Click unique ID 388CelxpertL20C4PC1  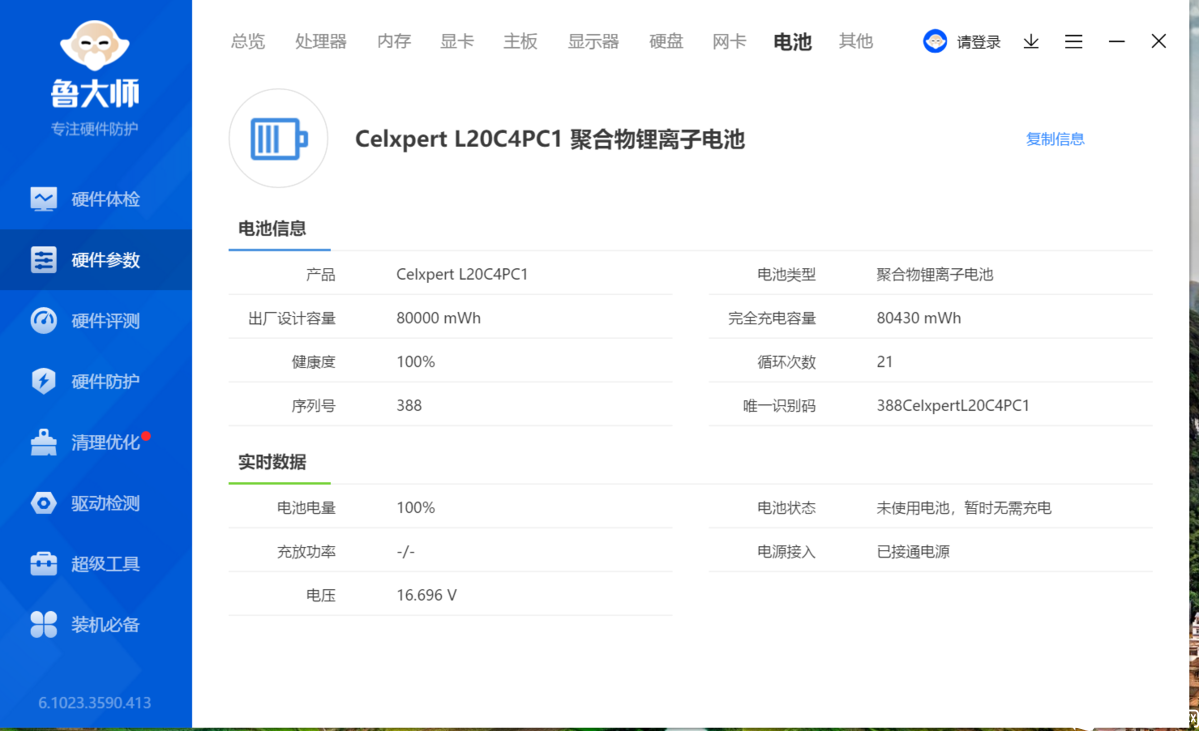click(953, 405)
